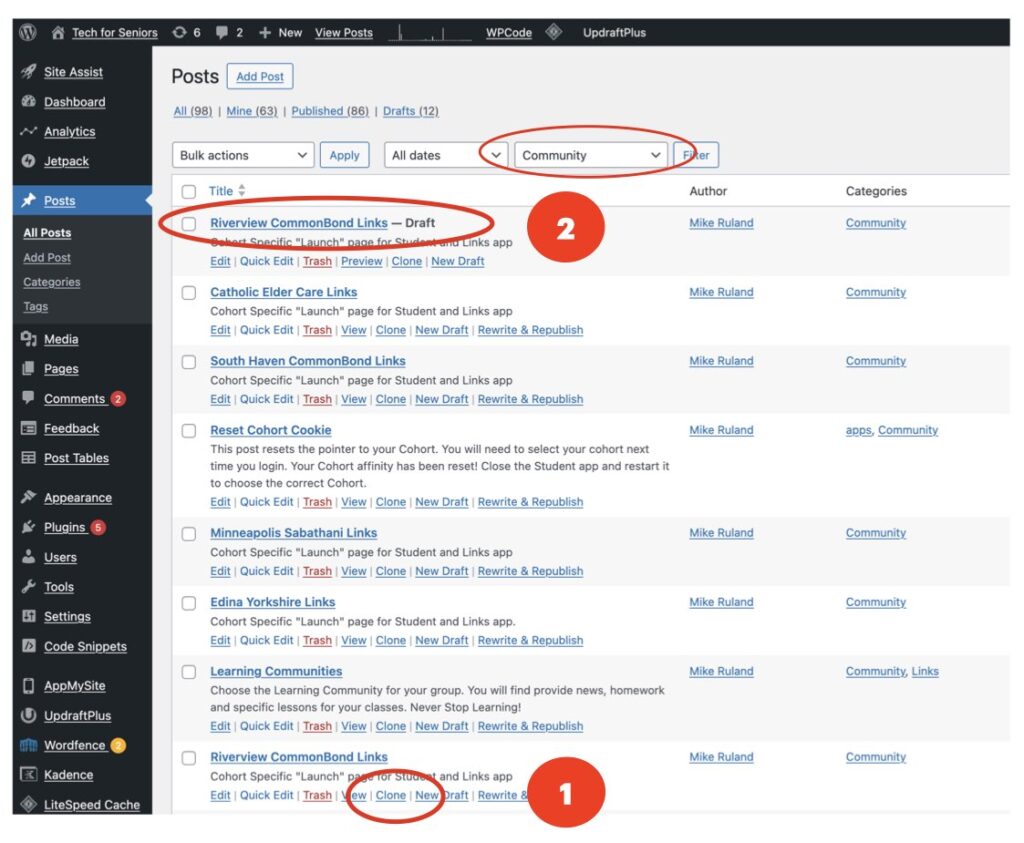The height and width of the screenshot is (843, 1024).
Task: Click Mike Ruland author link for Edina Yorkshire
Action: [x=721, y=602]
